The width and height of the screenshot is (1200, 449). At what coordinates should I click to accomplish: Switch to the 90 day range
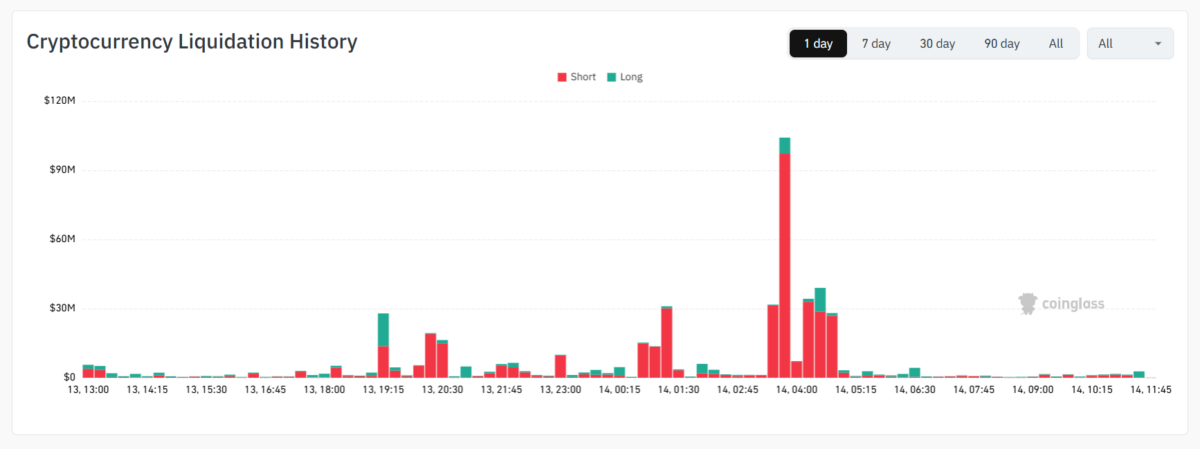coord(1001,44)
